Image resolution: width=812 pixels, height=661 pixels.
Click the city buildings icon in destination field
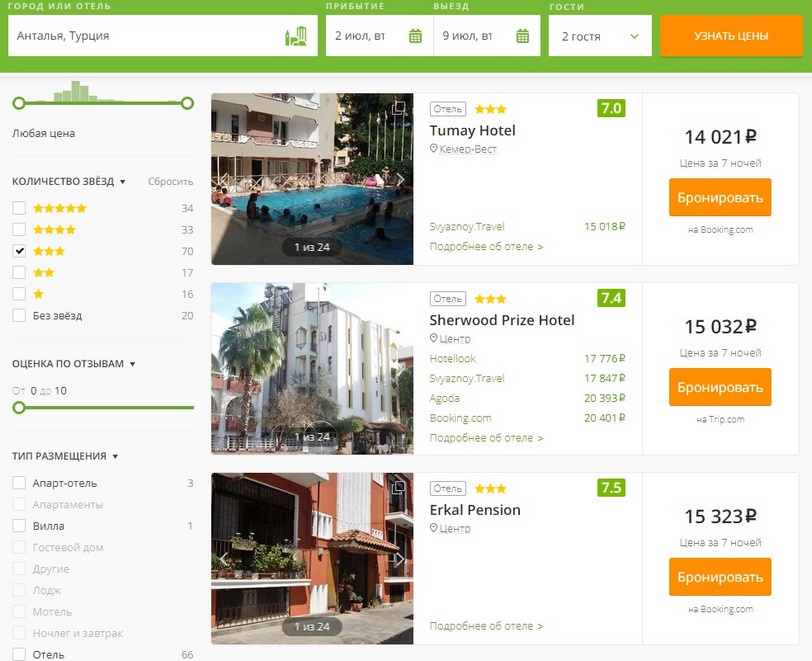point(295,37)
